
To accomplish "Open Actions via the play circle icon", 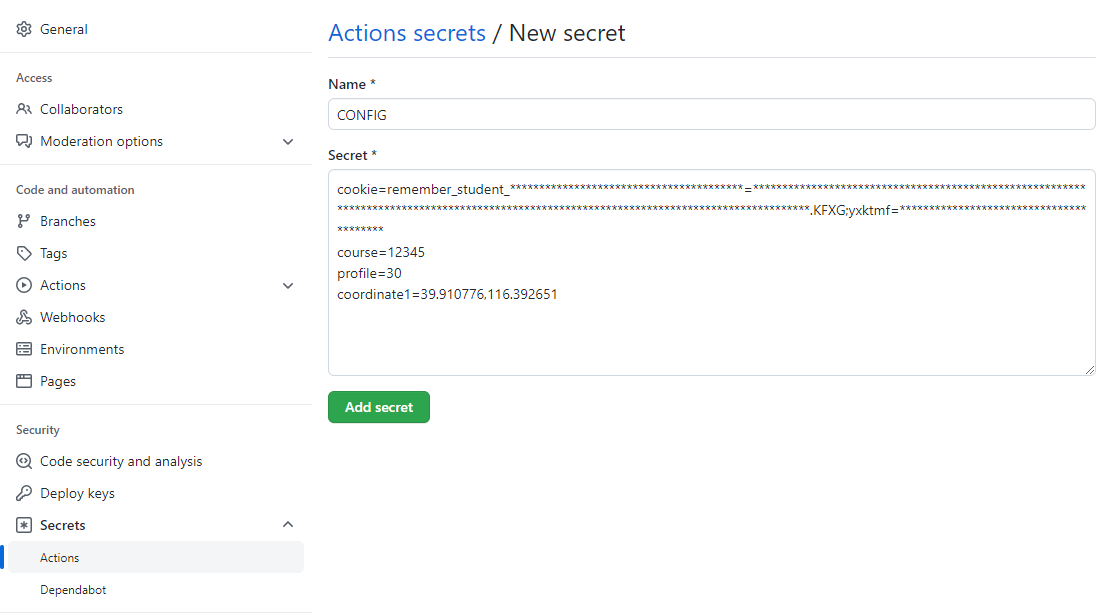I will [23, 285].
